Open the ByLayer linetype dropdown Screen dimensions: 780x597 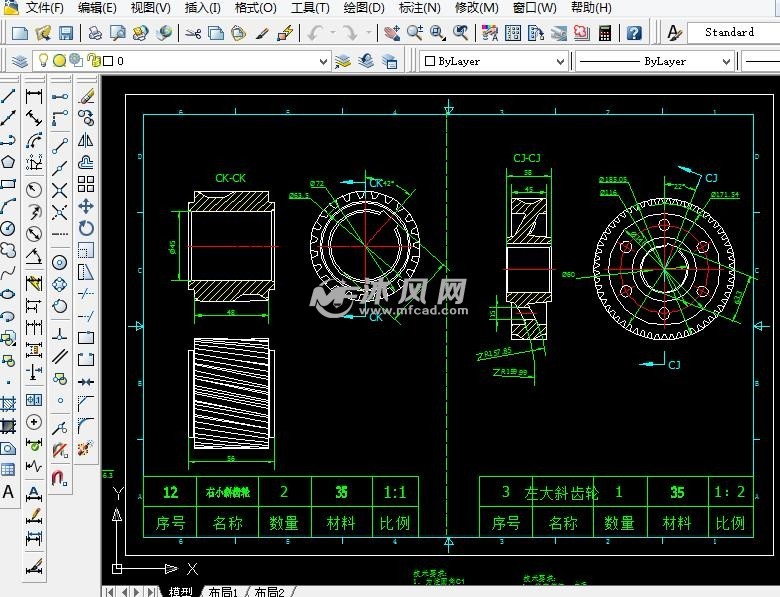pyautogui.click(x=726, y=62)
